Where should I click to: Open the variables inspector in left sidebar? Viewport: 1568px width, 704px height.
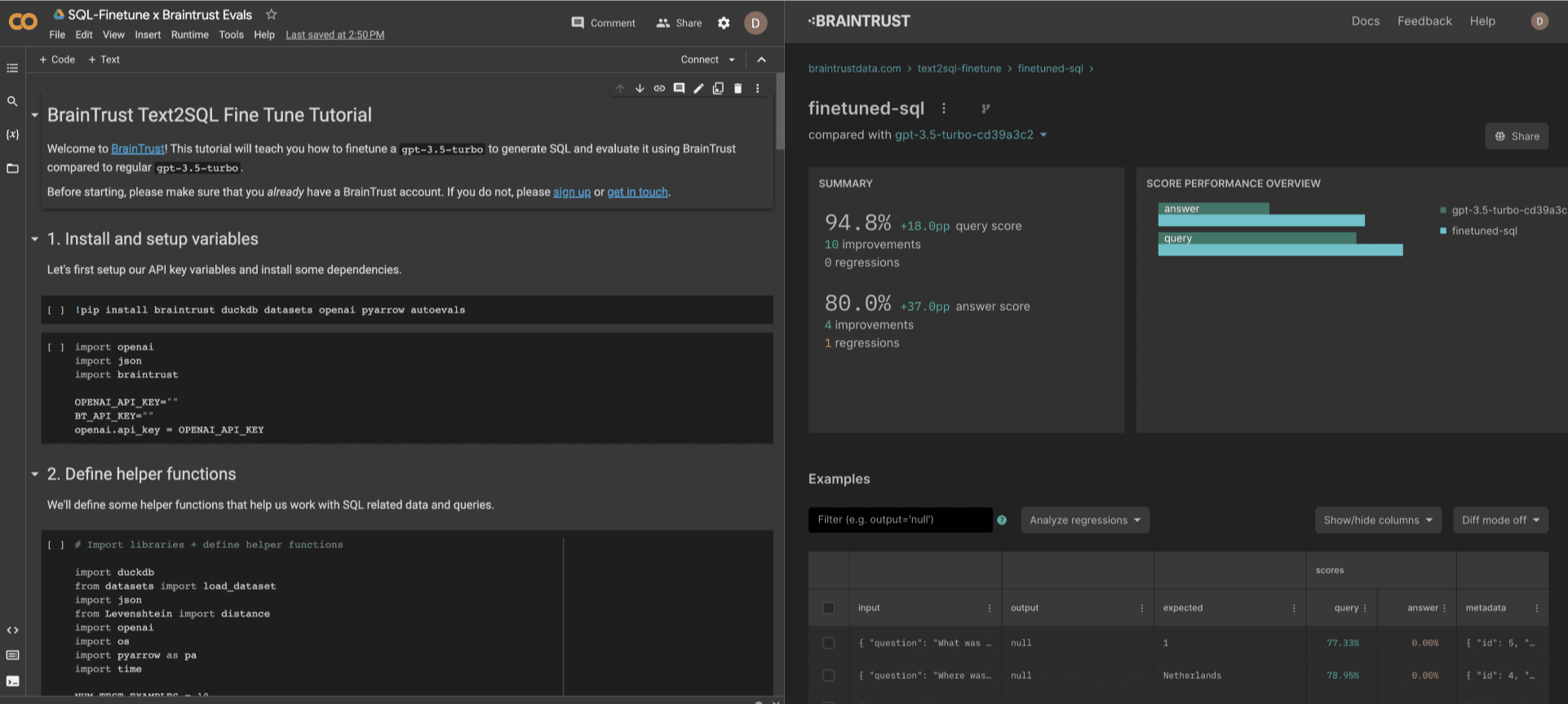pos(12,135)
